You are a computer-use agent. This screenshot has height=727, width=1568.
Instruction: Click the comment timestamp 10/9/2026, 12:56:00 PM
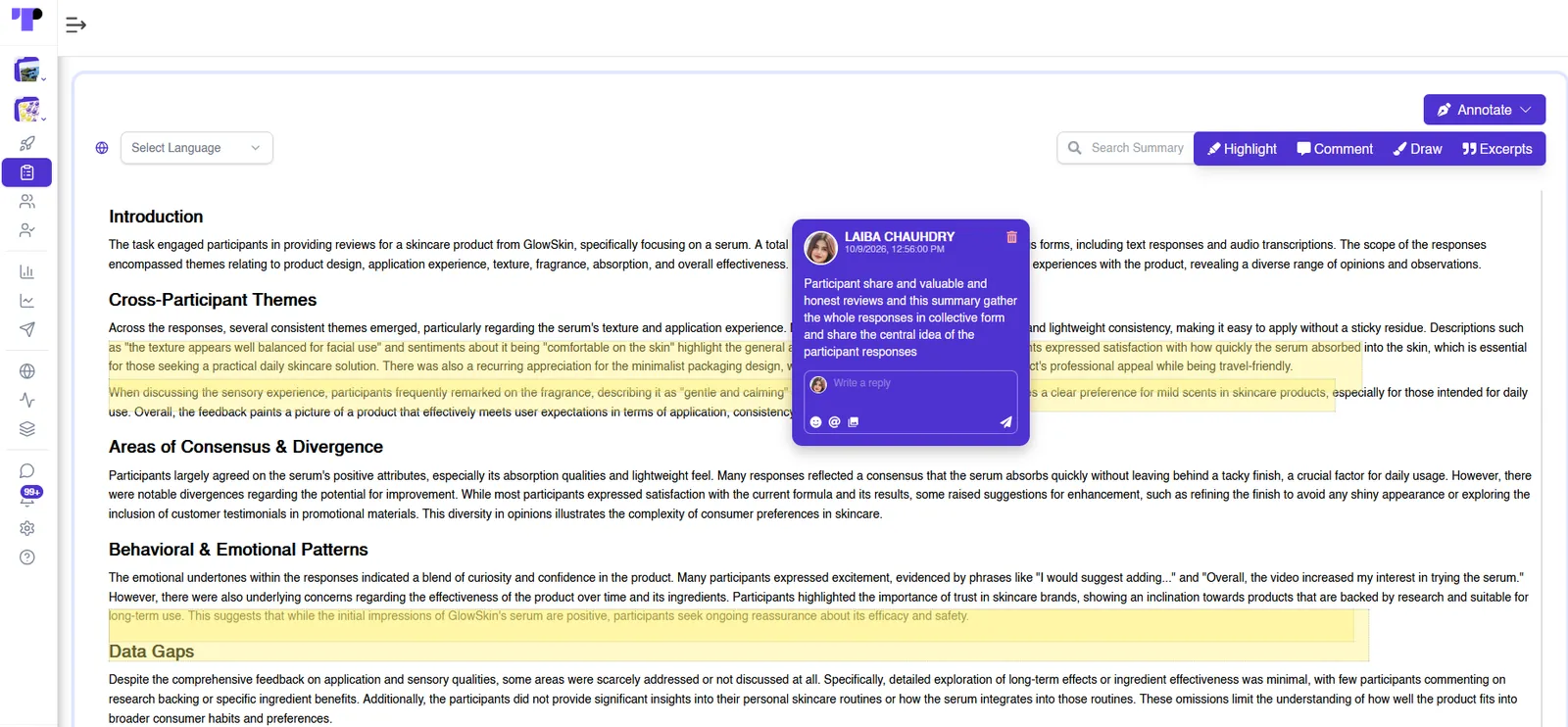pyautogui.click(x=895, y=250)
